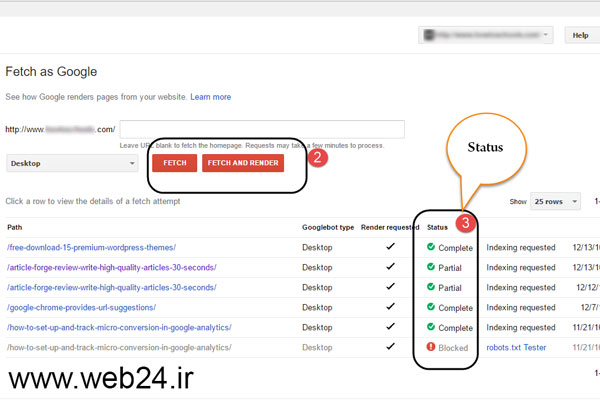Open the Help button
Viewport: 600px width, 400px height.
coord(580,35)
